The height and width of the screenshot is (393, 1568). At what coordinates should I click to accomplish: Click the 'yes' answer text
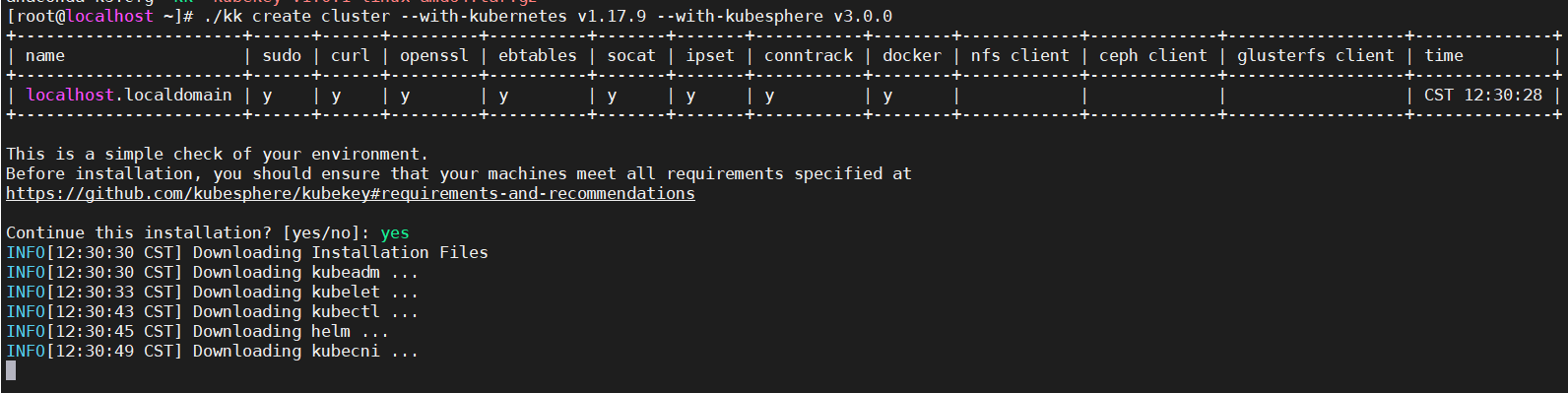[395, 233]
